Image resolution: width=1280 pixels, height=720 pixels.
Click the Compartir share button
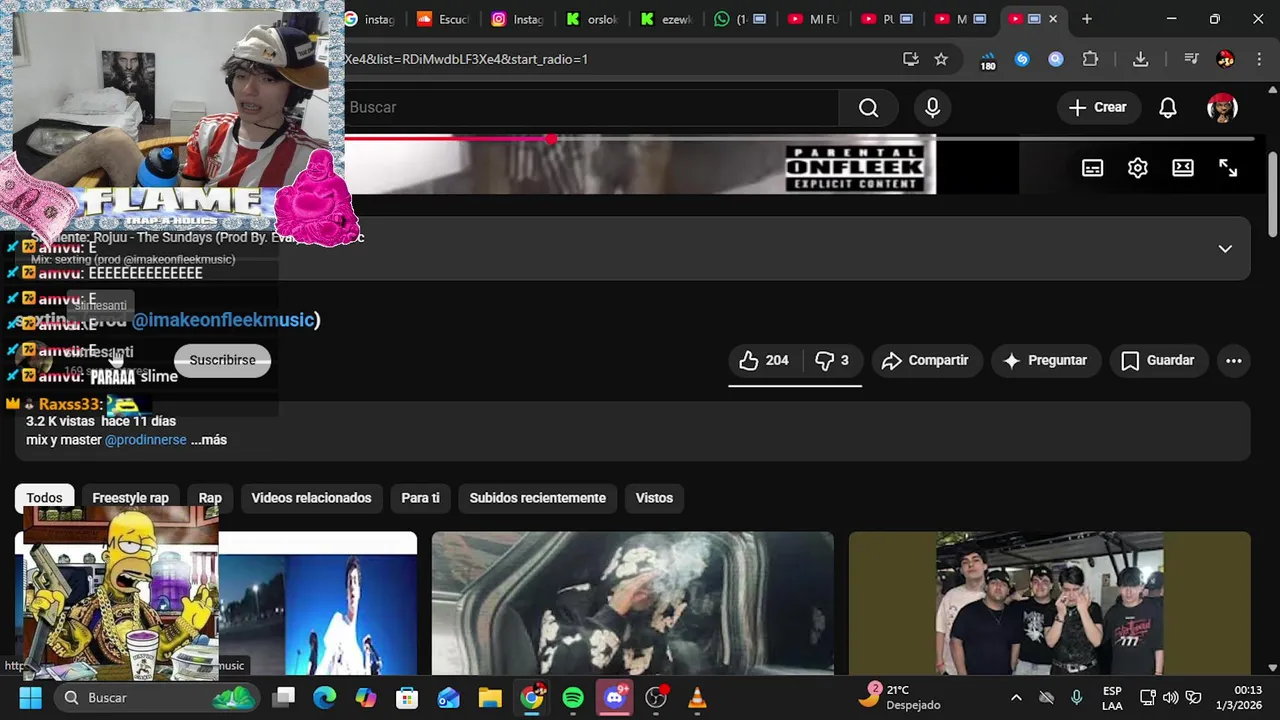point(926,360)
